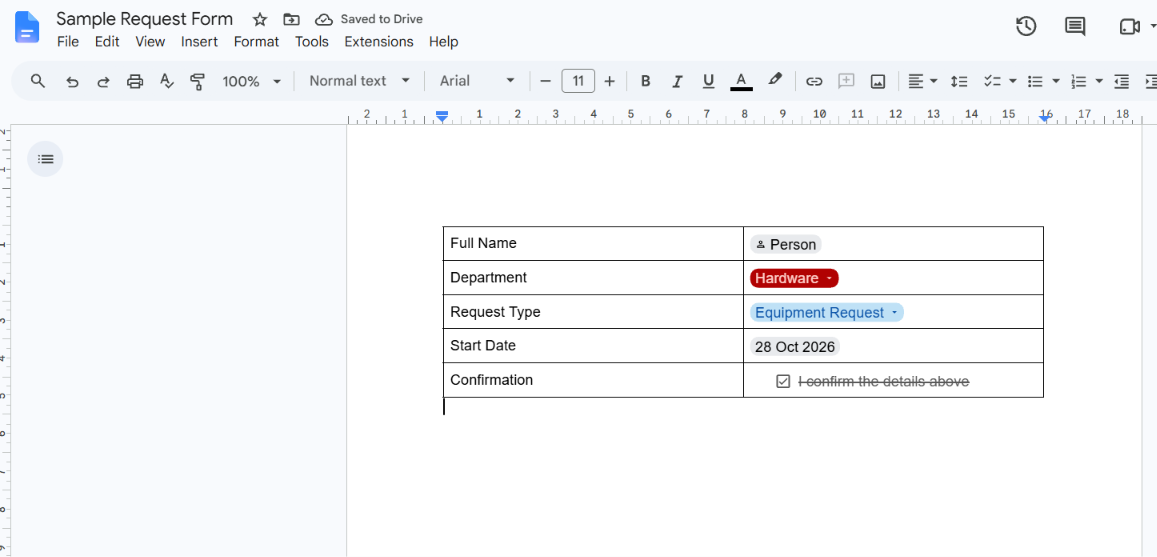
Task: Click the checklist icon
Action: click(992, 81)
